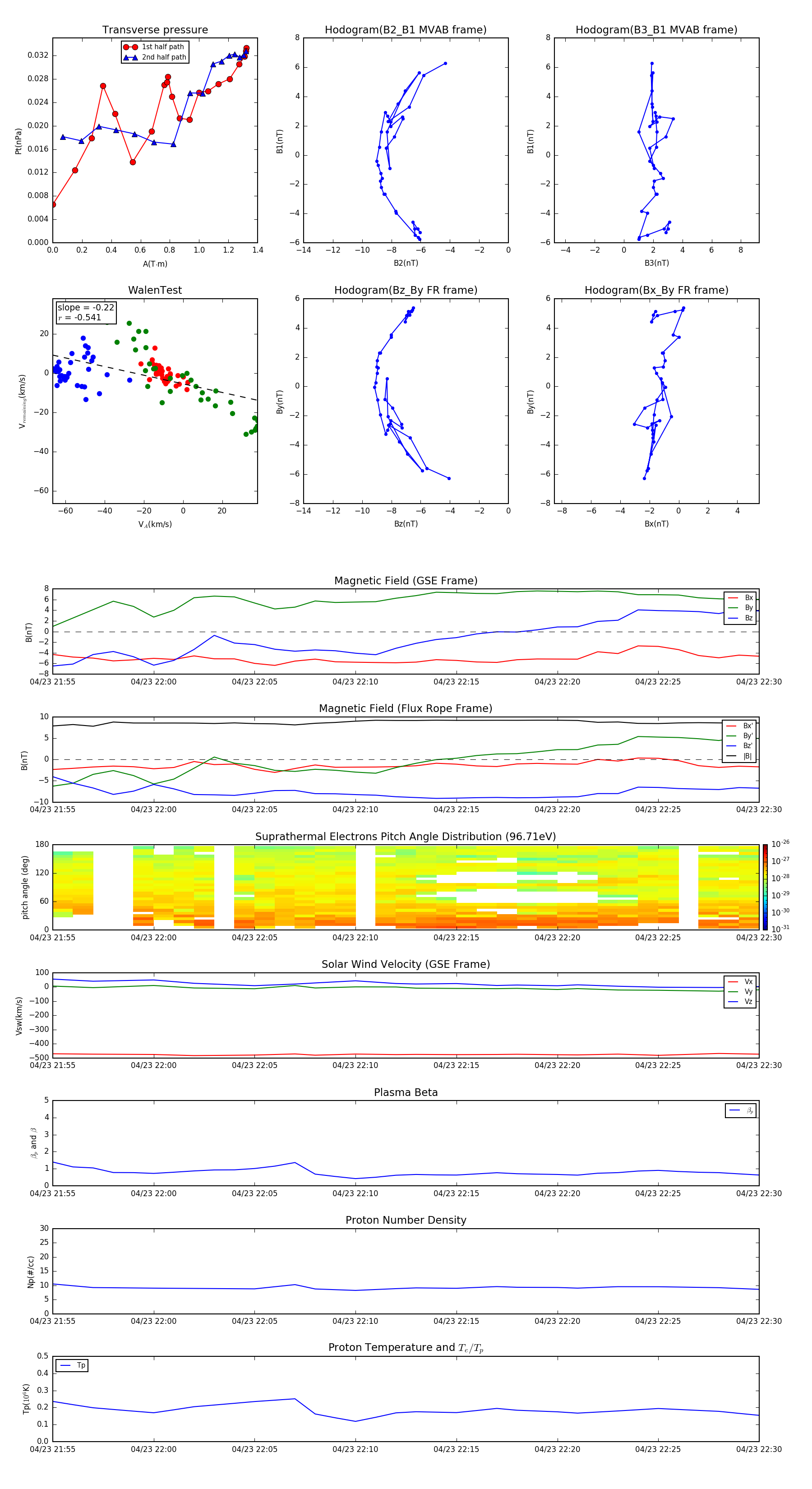
Task: Click the Pt(nPa) y-axis label
Action: click(x=18, y=140)
